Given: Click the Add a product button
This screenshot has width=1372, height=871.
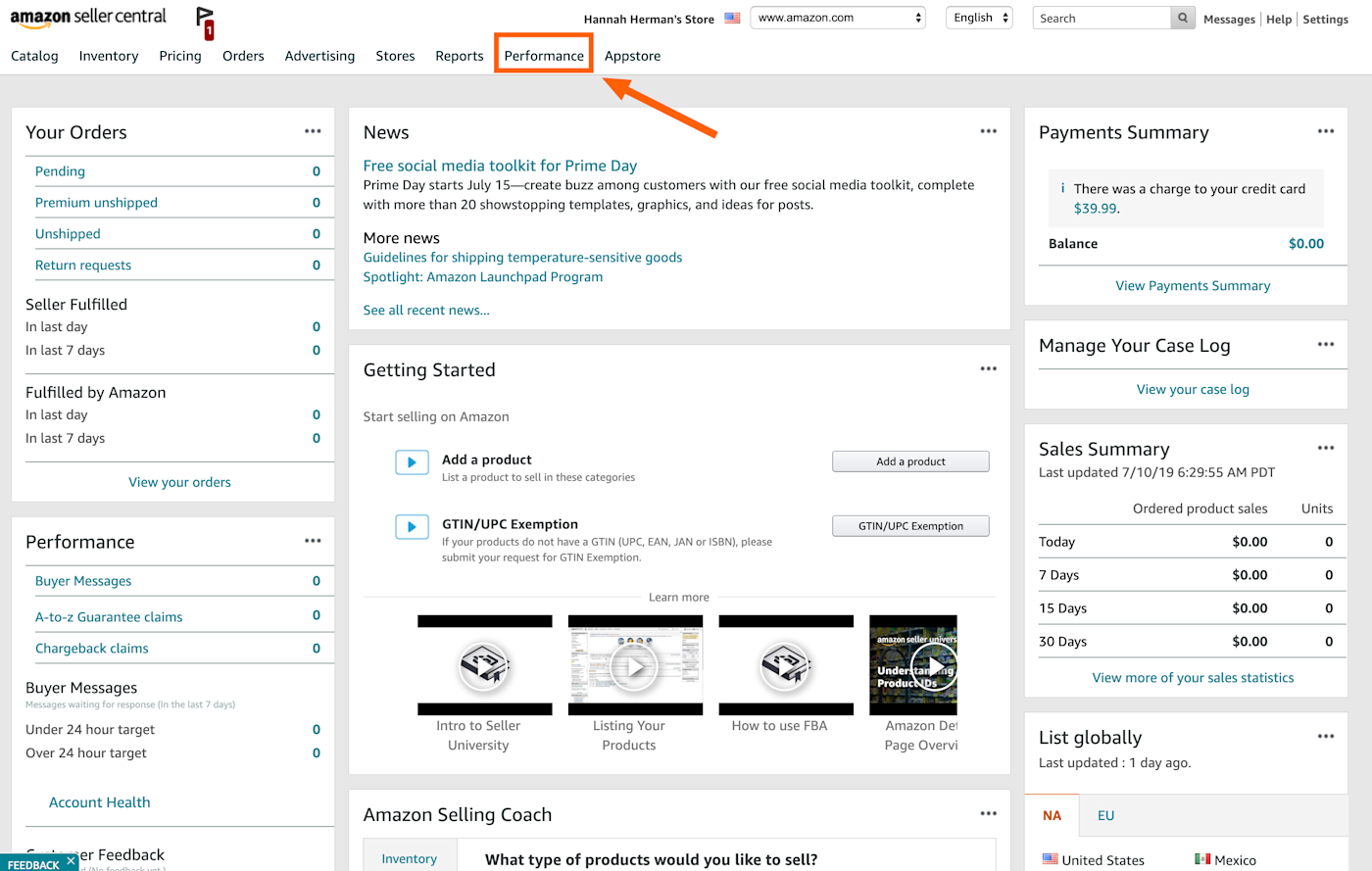Looking at the screenshot, I should point(910,461).
